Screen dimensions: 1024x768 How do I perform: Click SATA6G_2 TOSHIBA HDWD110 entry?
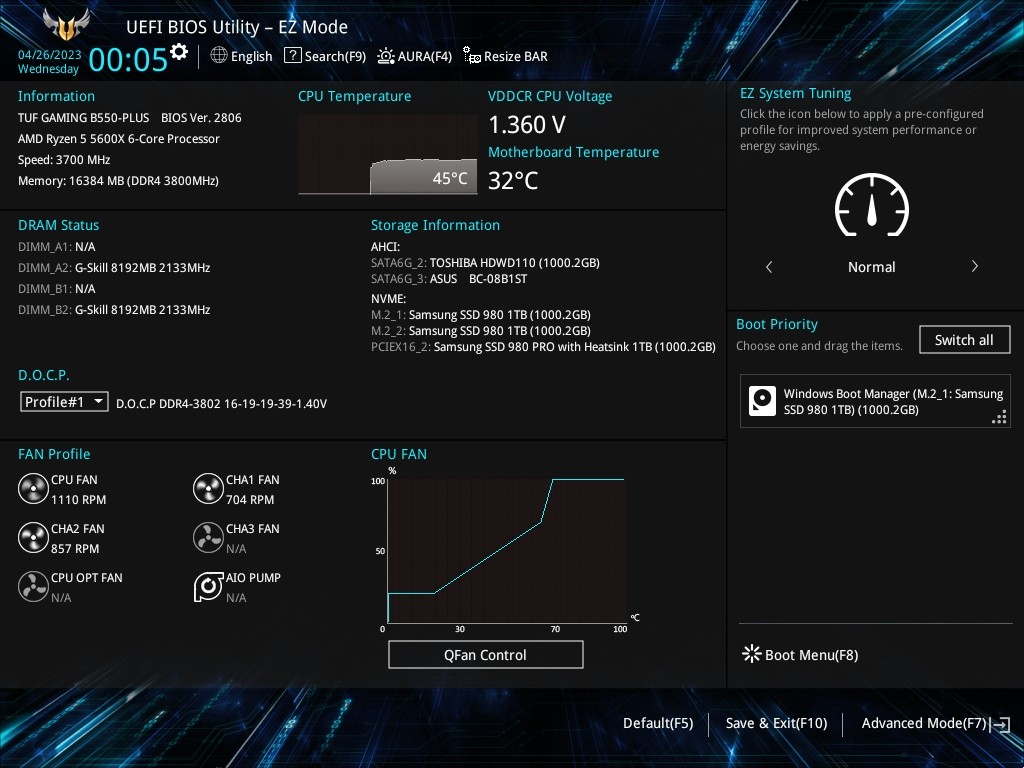point(485,263)
